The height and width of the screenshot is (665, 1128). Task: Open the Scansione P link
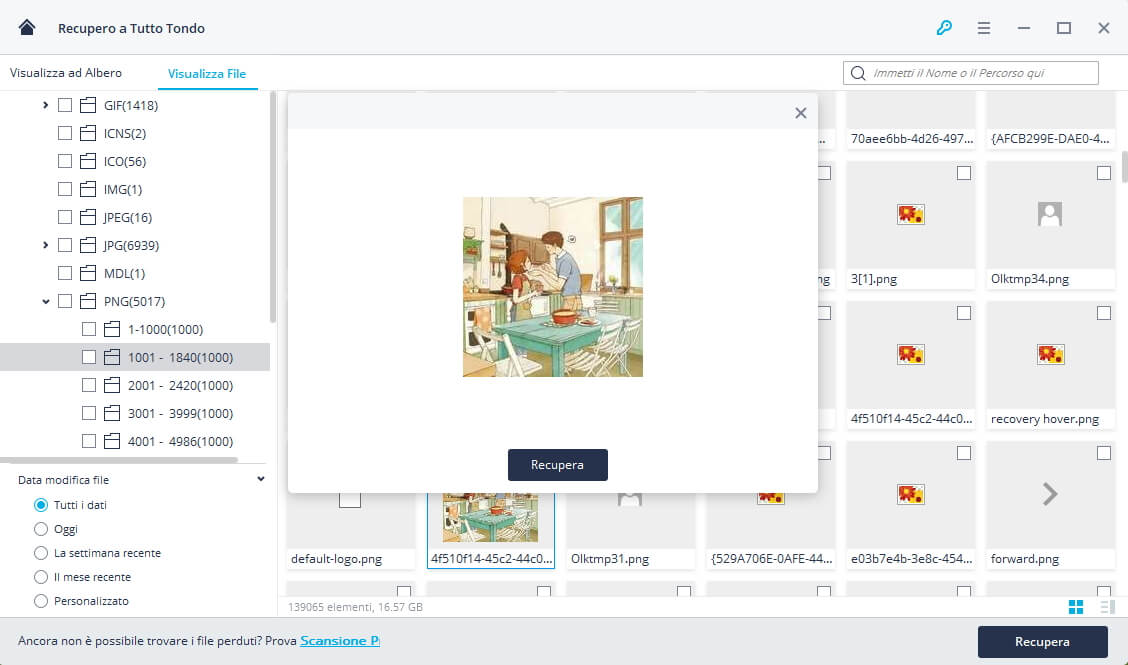[340, 641]
